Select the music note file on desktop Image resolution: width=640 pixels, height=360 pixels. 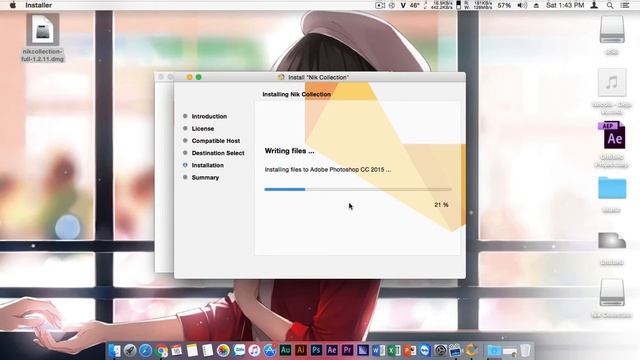611,91
